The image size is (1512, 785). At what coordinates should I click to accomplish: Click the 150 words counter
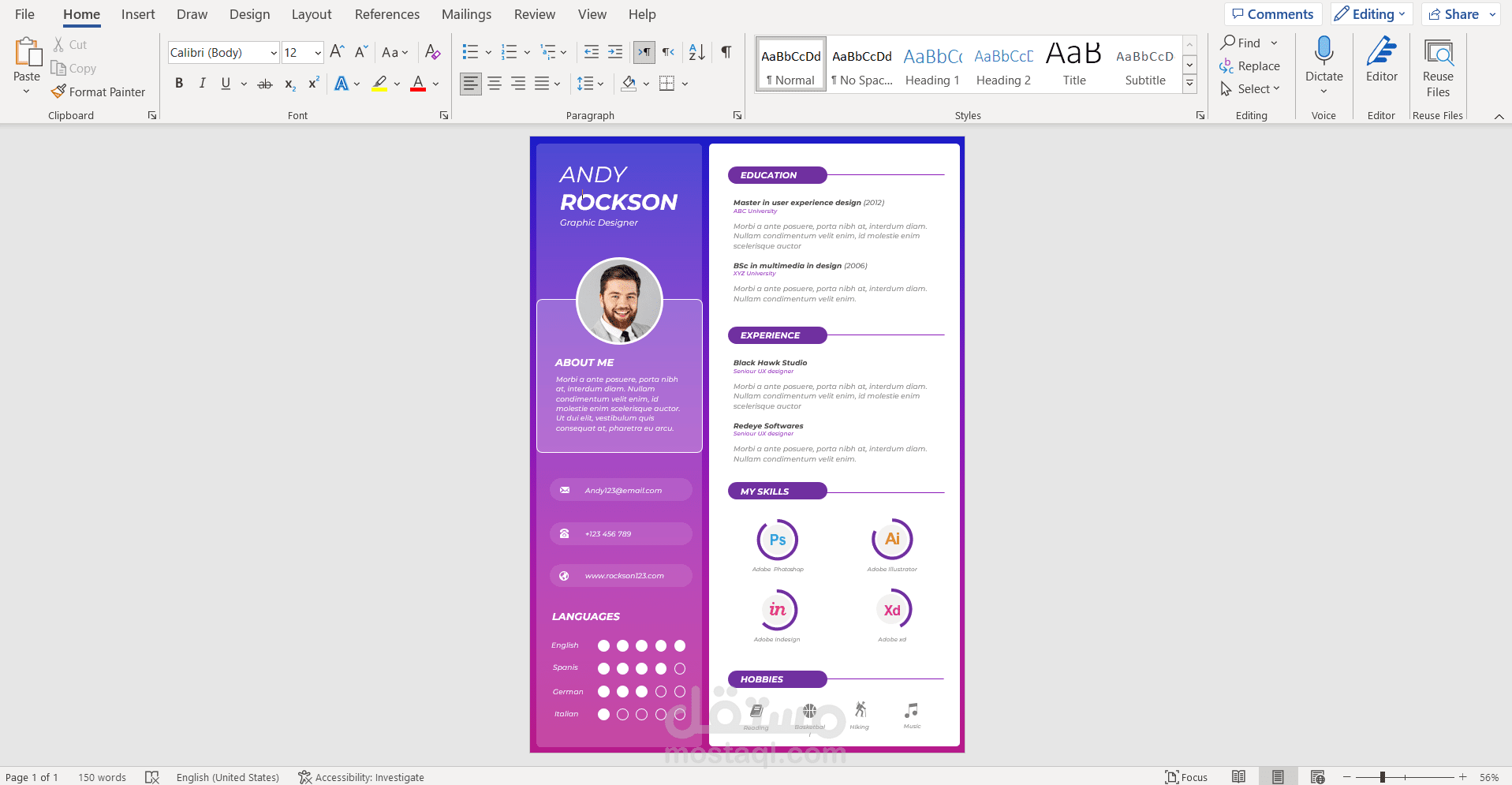(102, 777)
